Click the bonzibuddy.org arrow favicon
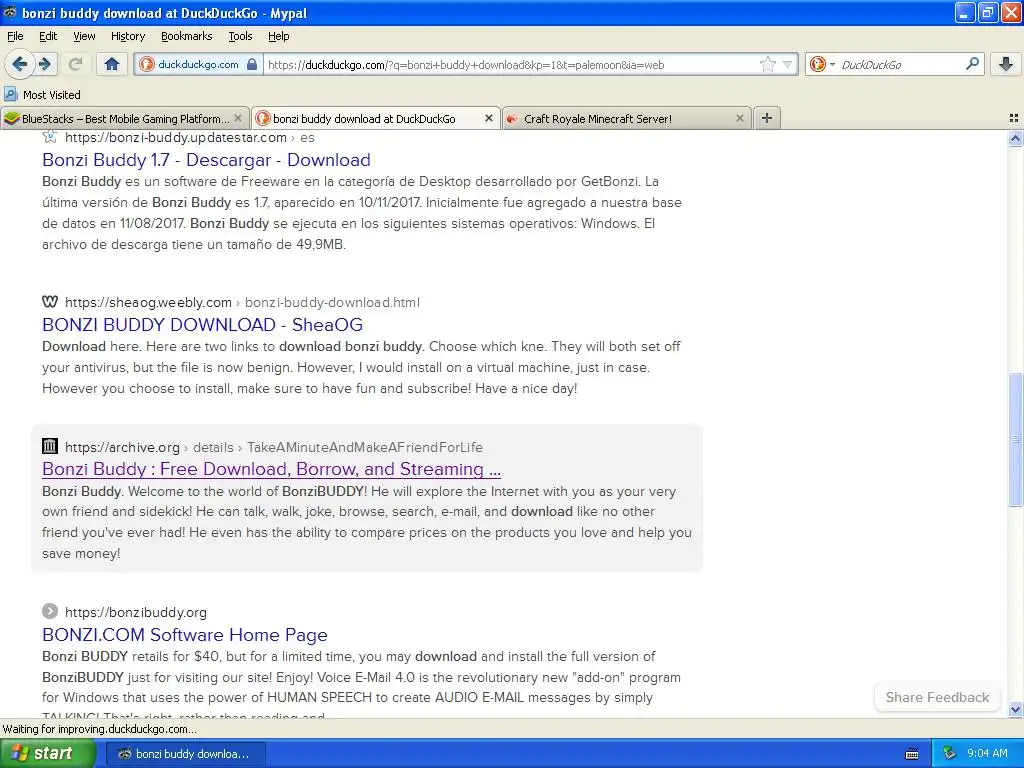The image size is (1024, 768). [x=50, y=611]
